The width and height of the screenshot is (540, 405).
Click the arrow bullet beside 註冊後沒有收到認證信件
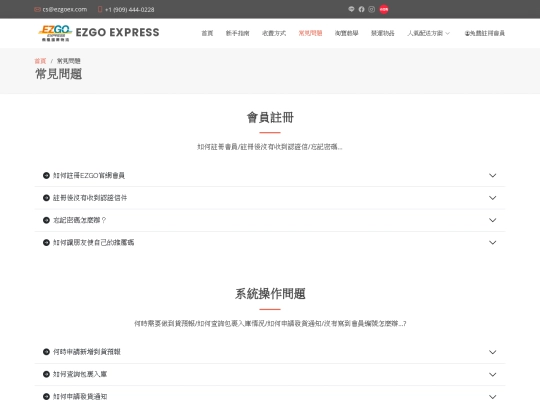tap(46, 198)
